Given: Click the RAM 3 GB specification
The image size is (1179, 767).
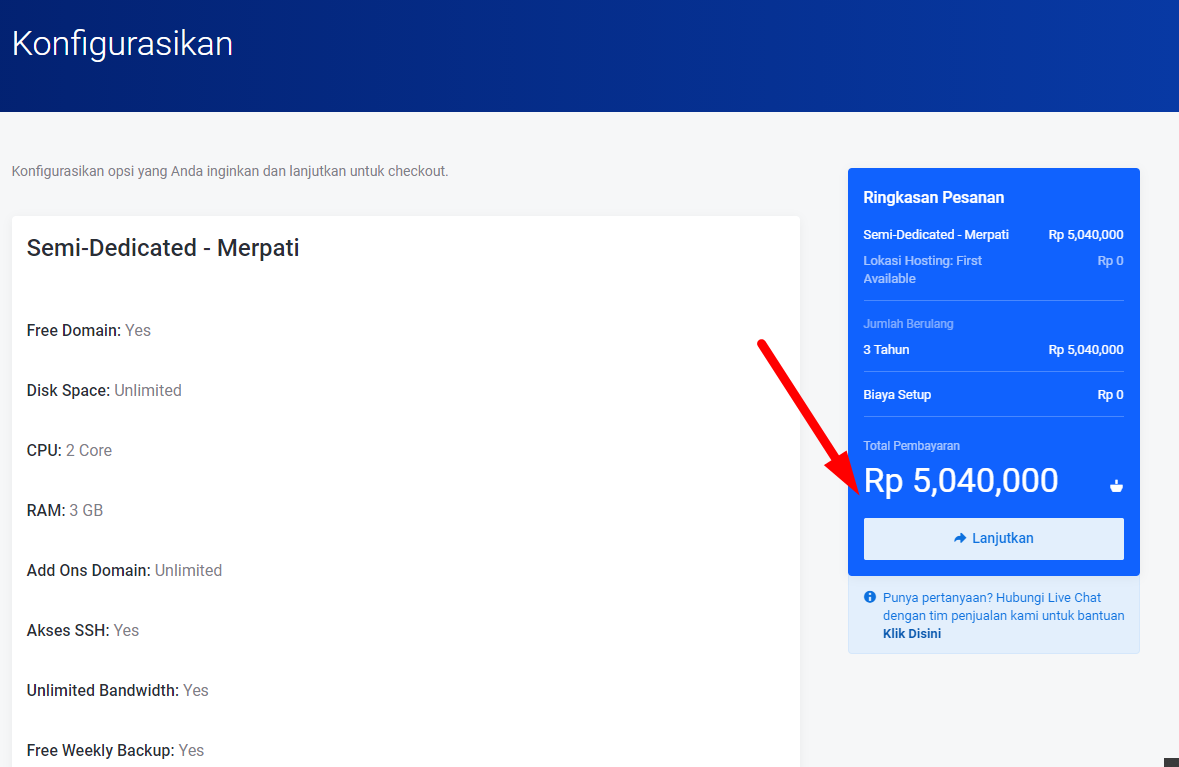Looking at the screenshot, I should pyautogui.click(x=65, y=510).
